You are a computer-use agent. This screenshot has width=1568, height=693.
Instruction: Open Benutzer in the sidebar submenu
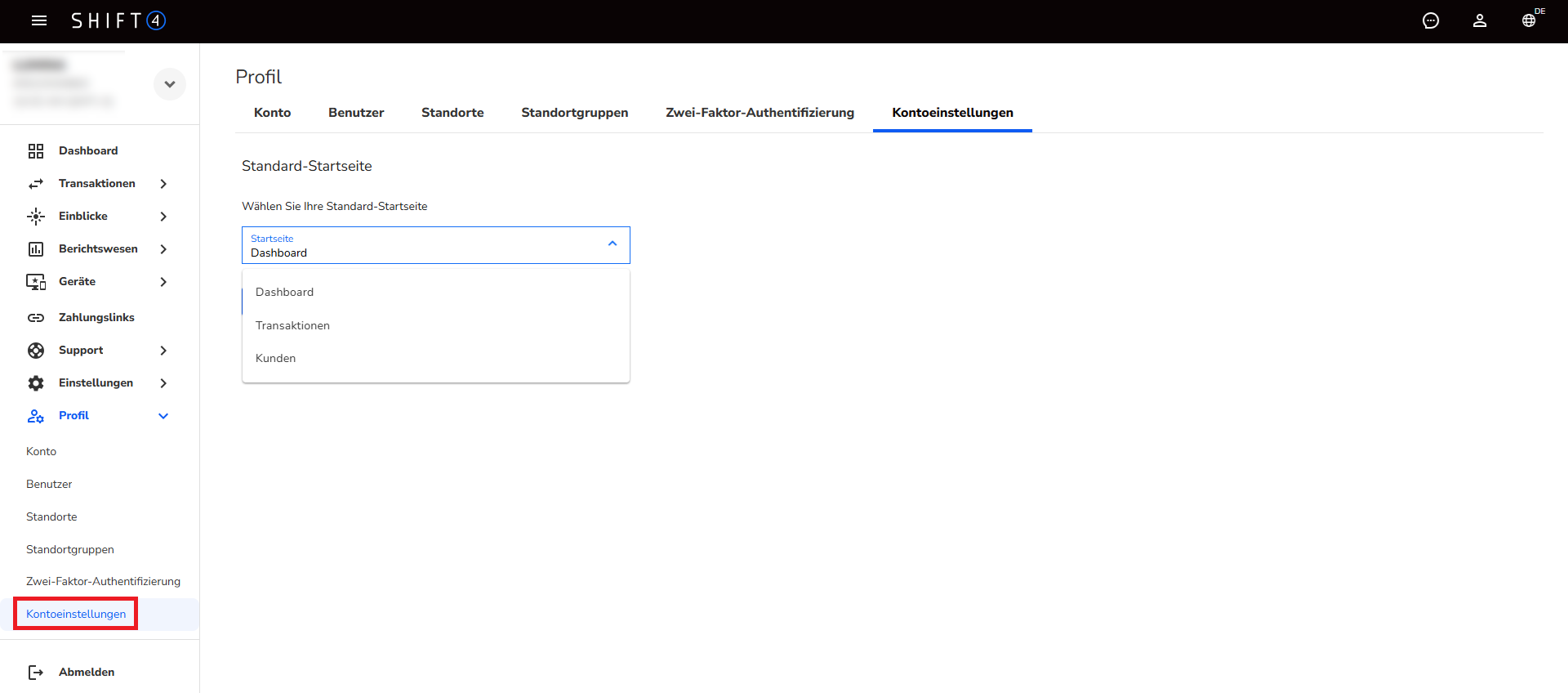(49, 484)
